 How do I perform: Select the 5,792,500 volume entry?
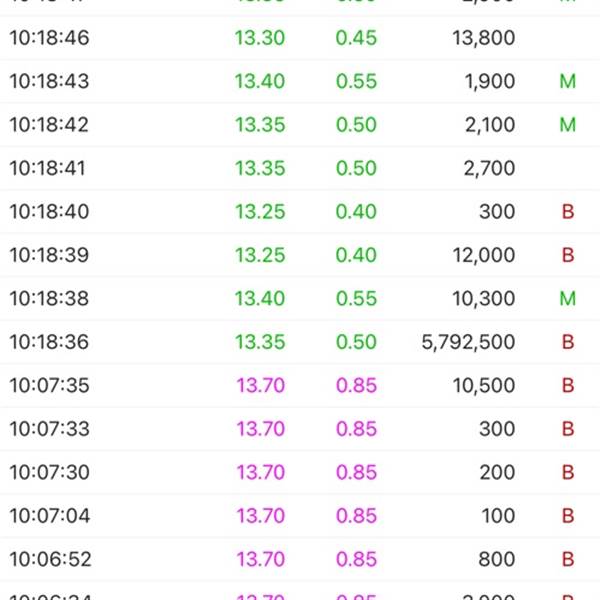pos(468,342)
